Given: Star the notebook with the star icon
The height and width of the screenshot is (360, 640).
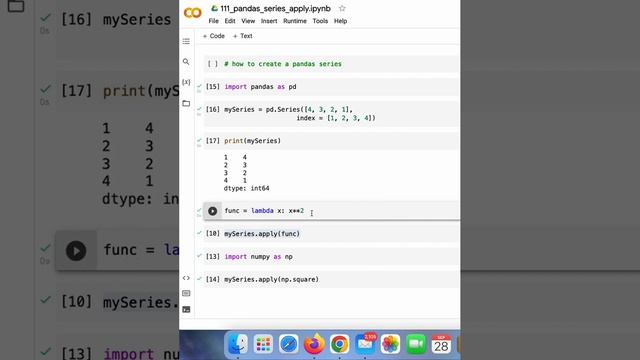Looking at the screenshot, I should point(342,8).
